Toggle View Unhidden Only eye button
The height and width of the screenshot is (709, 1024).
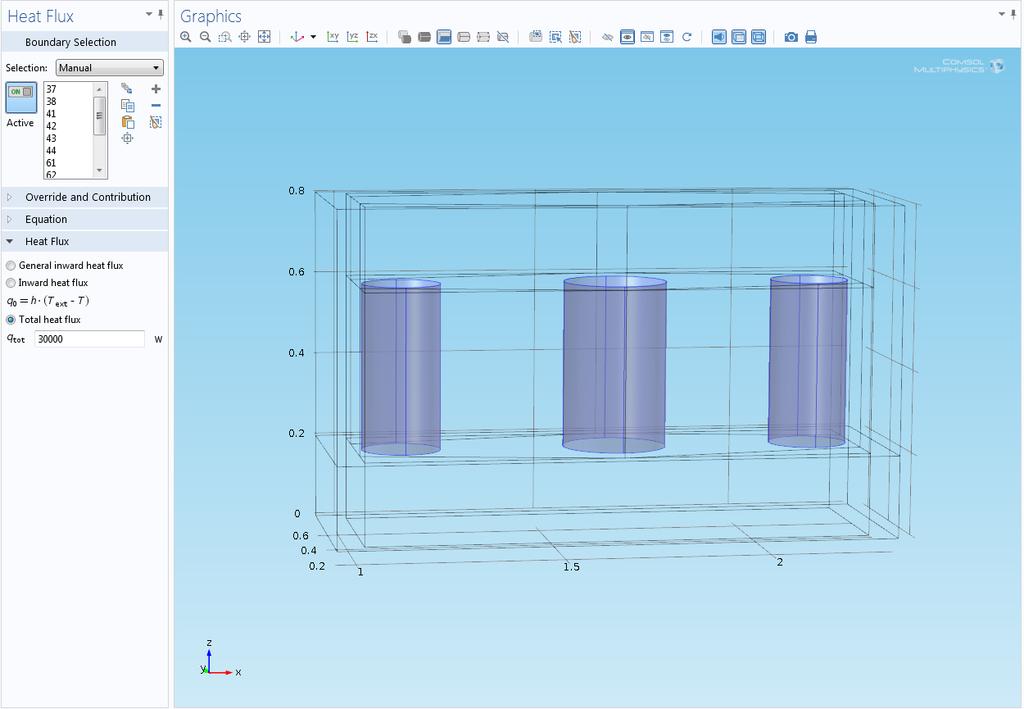pos(627,37)
